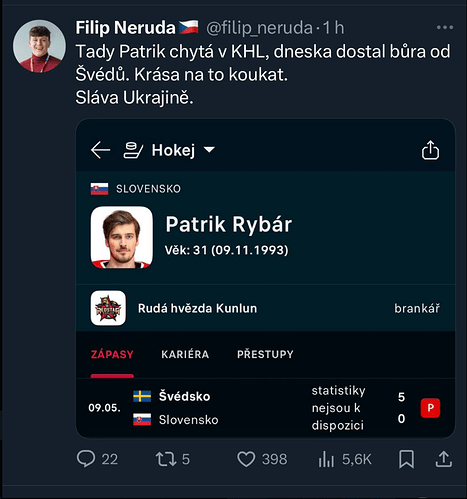Click the reply speech bubble icon
Screen dimensions: 467x499
coord(86,459)
